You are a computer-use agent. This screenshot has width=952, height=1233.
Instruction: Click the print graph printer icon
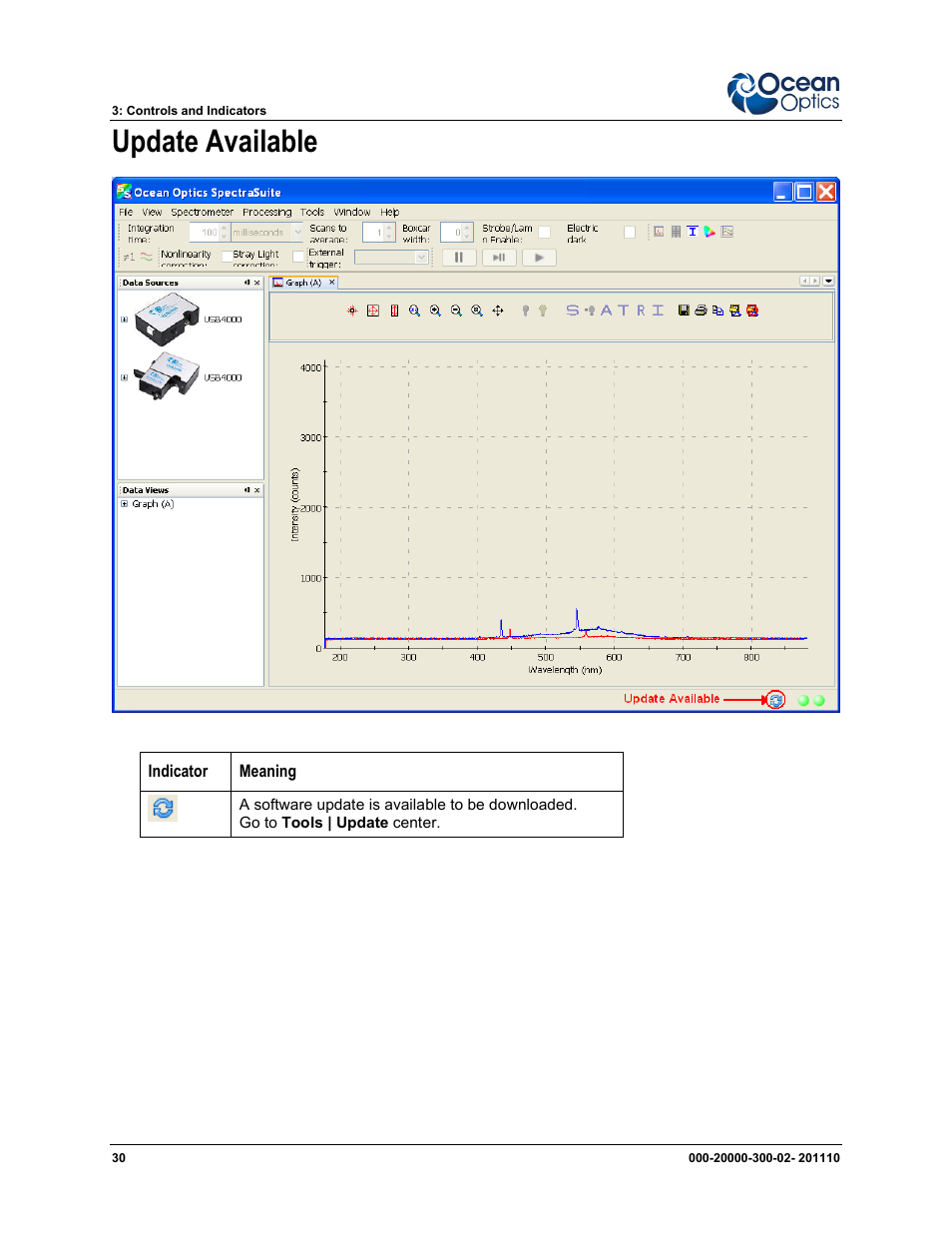(701, 310)
